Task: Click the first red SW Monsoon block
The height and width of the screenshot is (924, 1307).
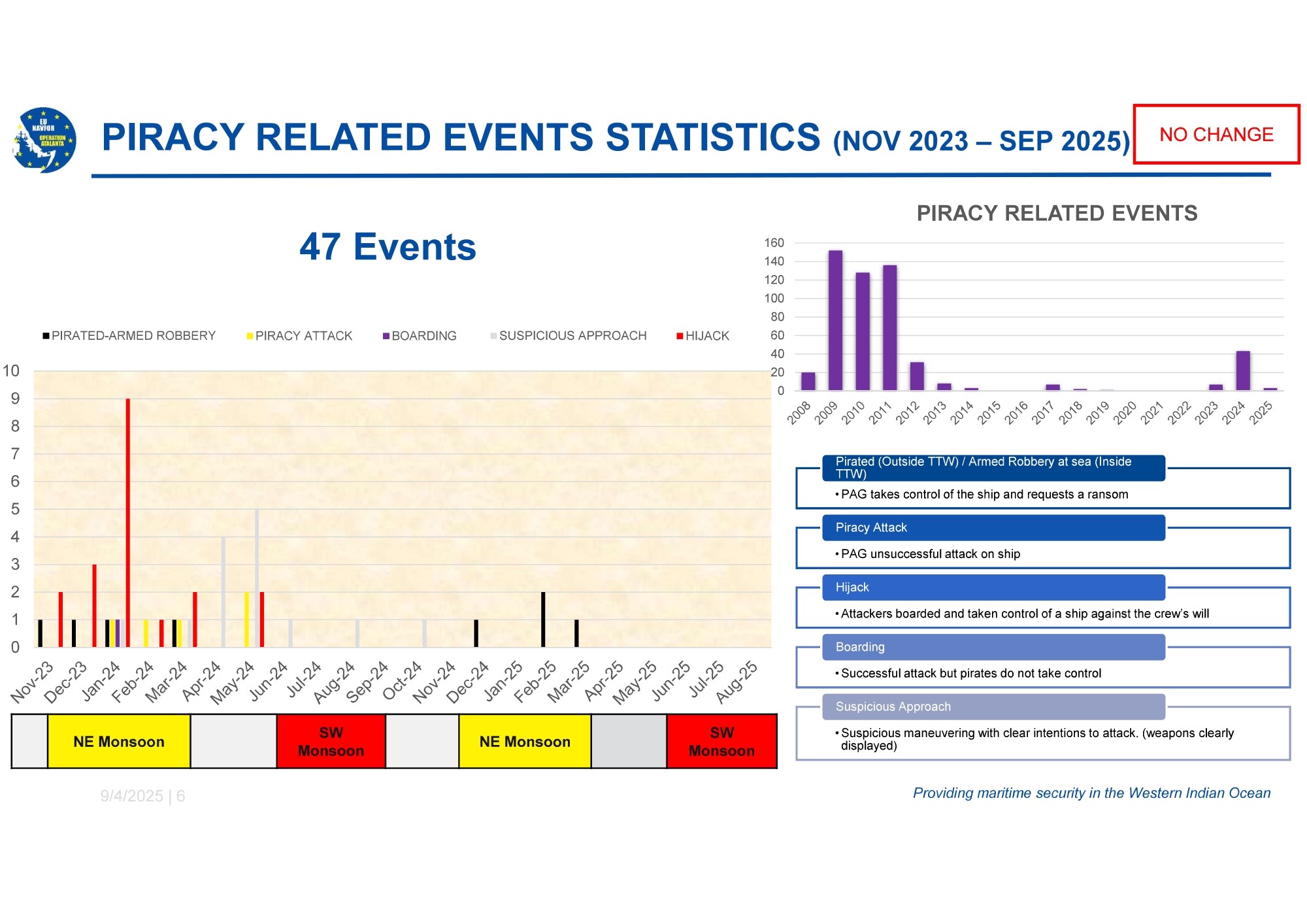Action: [x=331, y=742]
